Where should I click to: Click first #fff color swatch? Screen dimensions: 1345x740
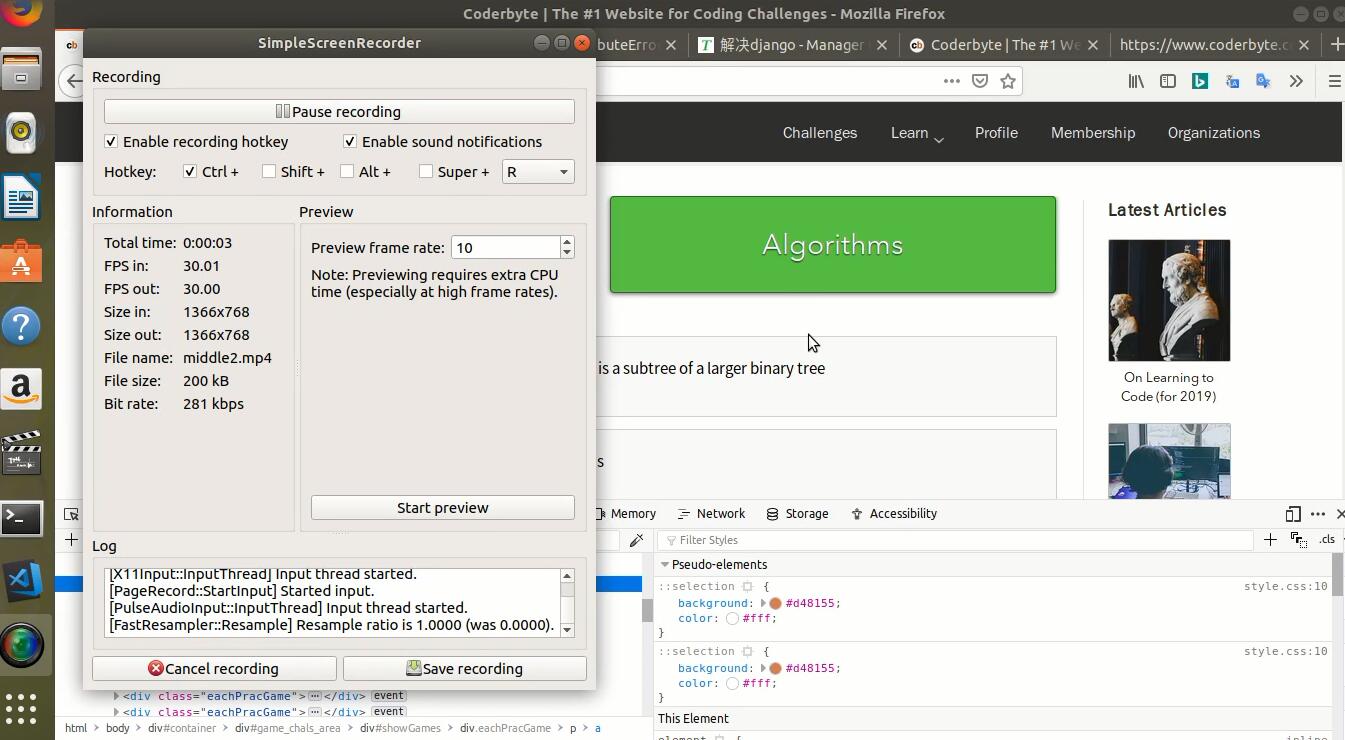point(733,619)
